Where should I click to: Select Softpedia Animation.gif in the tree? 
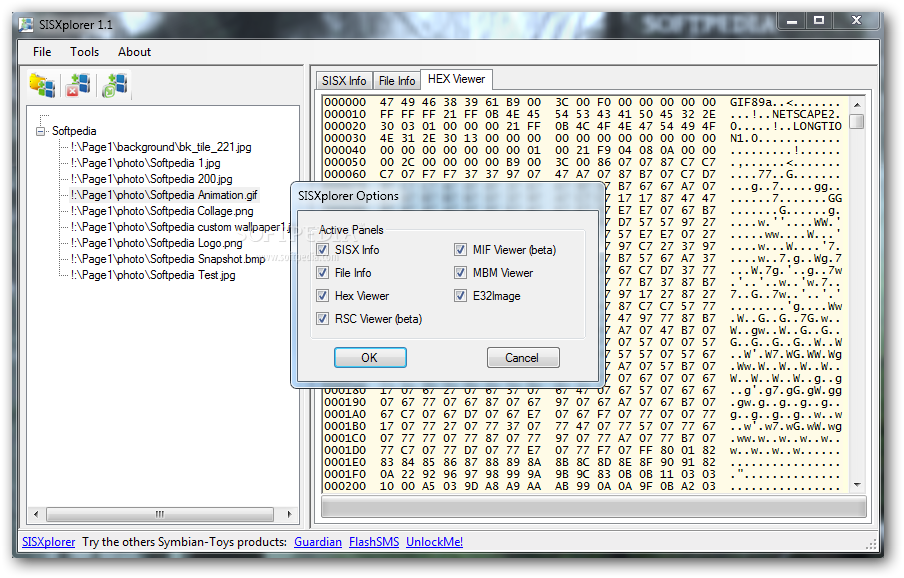164,195
